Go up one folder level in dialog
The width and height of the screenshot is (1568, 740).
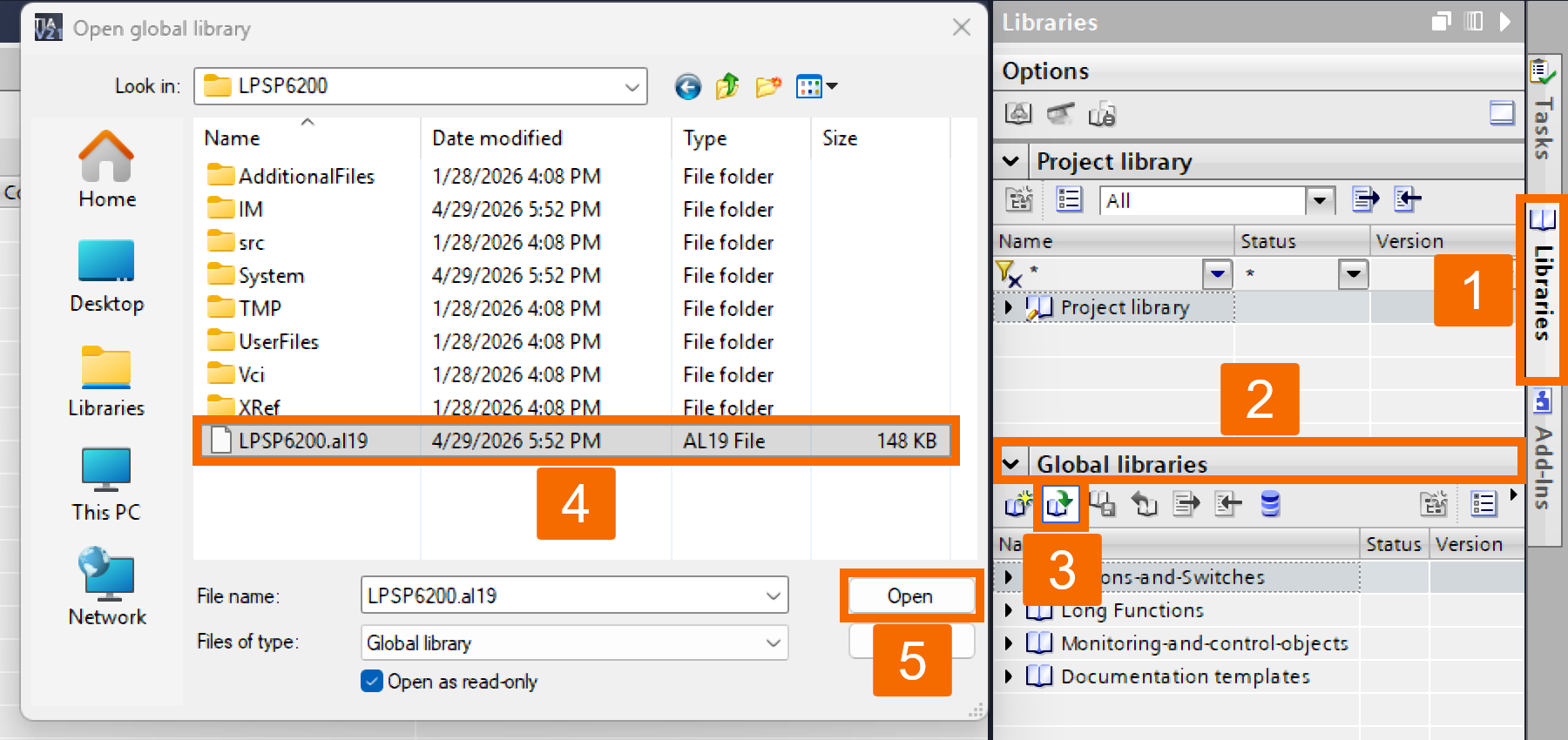tap(727, 86)
